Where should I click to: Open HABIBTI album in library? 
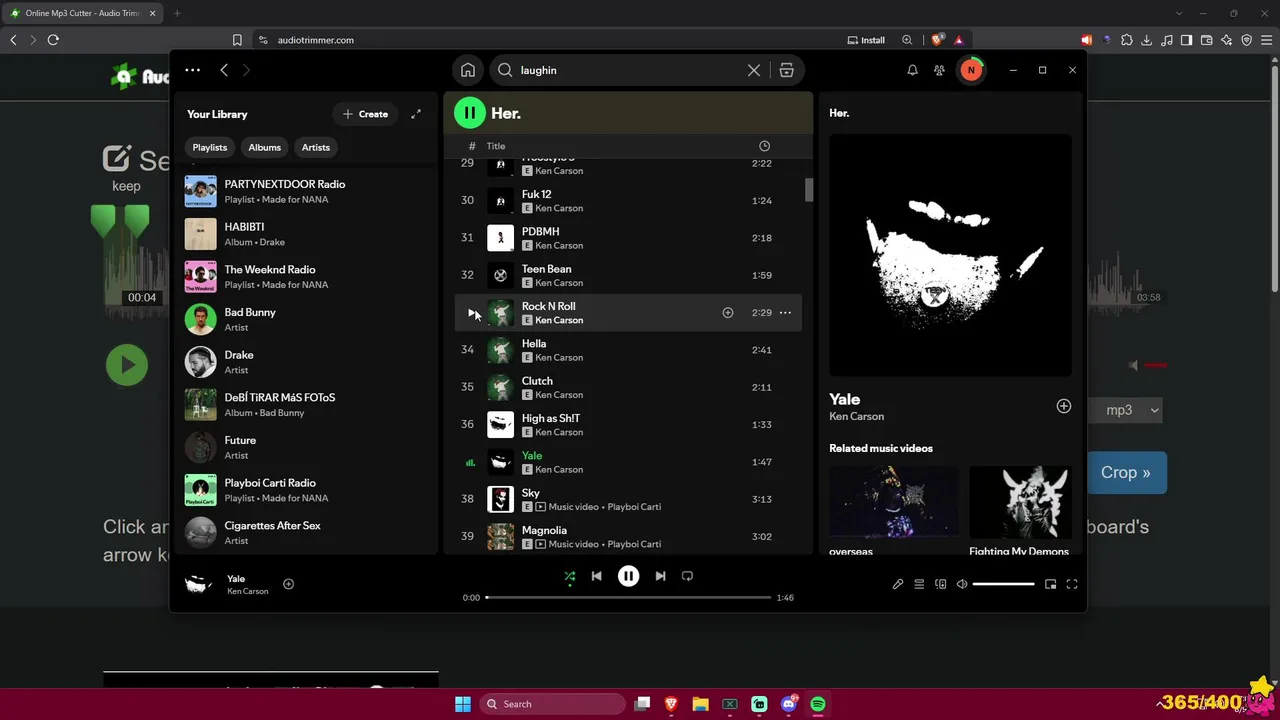306,234
